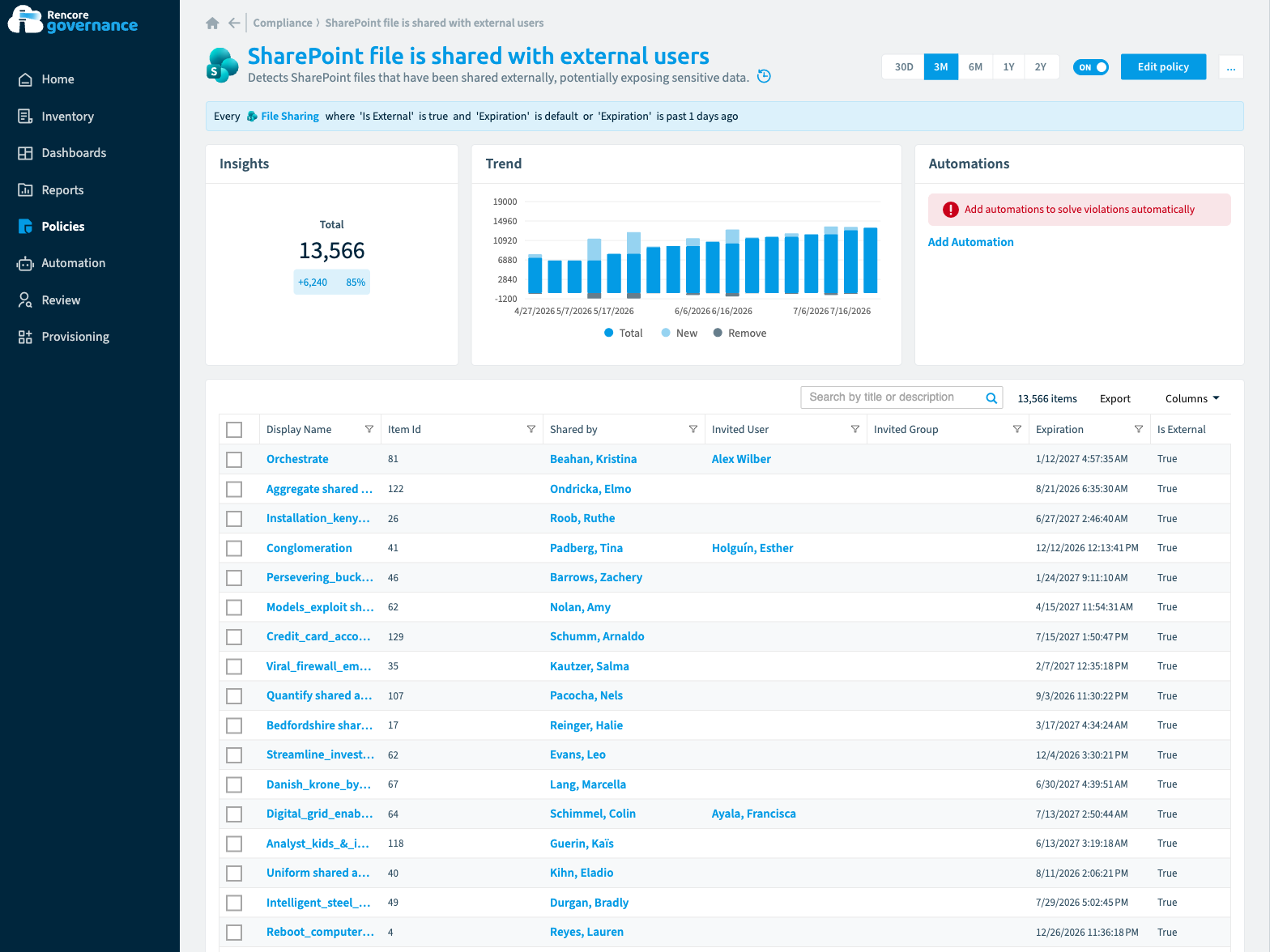Select the 2Y time range
The width and height of the screenshot is (1270, 952).
tap(1040, 67)
